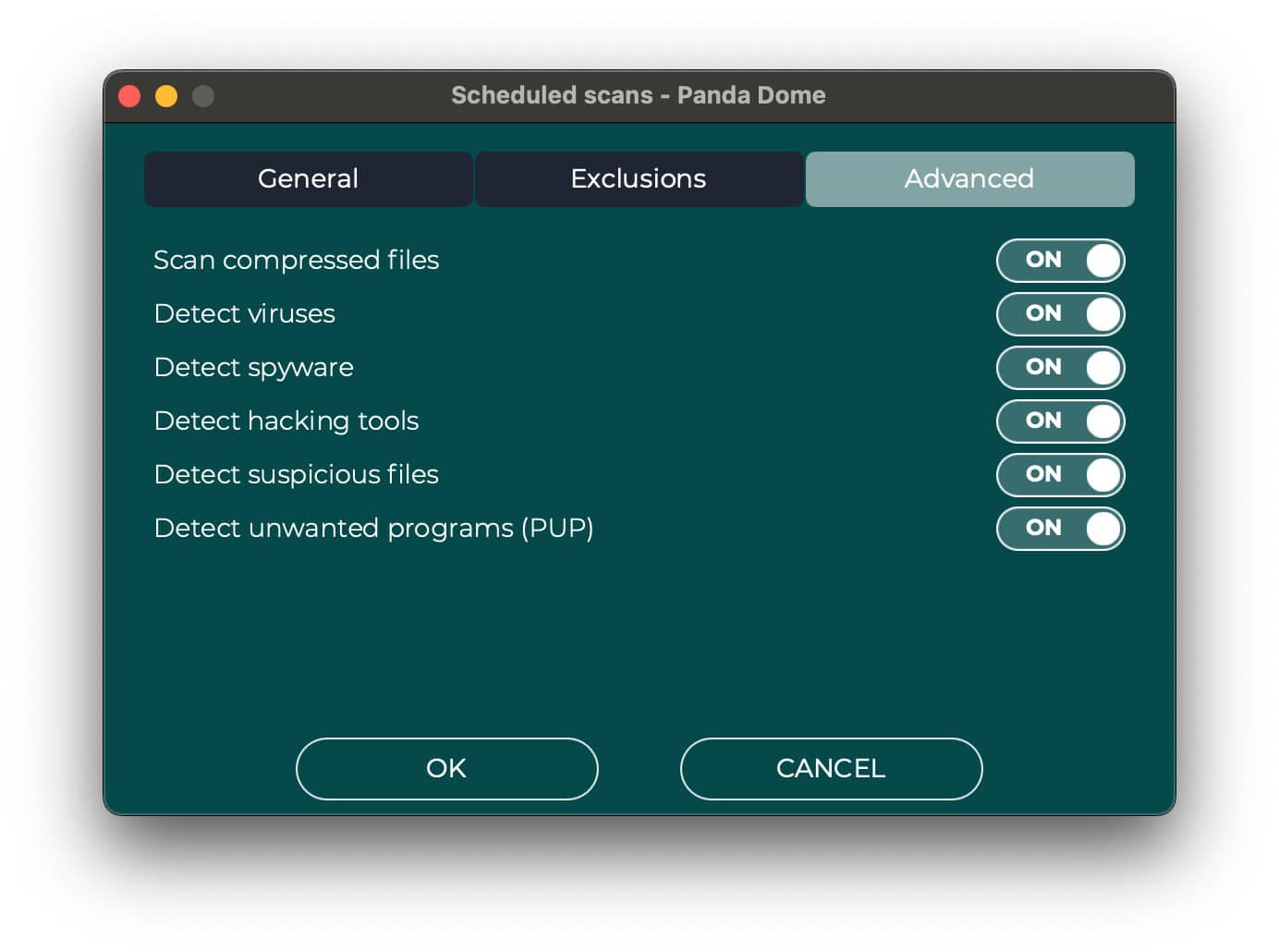This screenshot has height=952, width=1279.
Task: Disable Detect unwanted programs (PUP) toggle
Action: pyautogui.click(x=1060, y=528)
